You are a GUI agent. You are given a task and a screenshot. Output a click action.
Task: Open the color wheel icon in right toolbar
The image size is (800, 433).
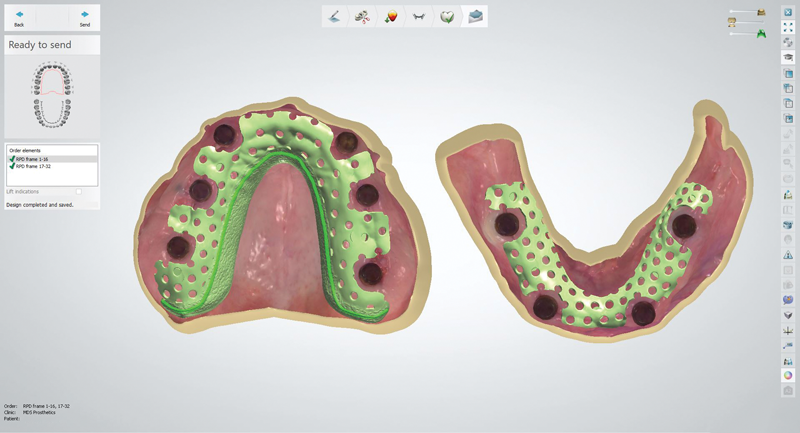point(788,375)
